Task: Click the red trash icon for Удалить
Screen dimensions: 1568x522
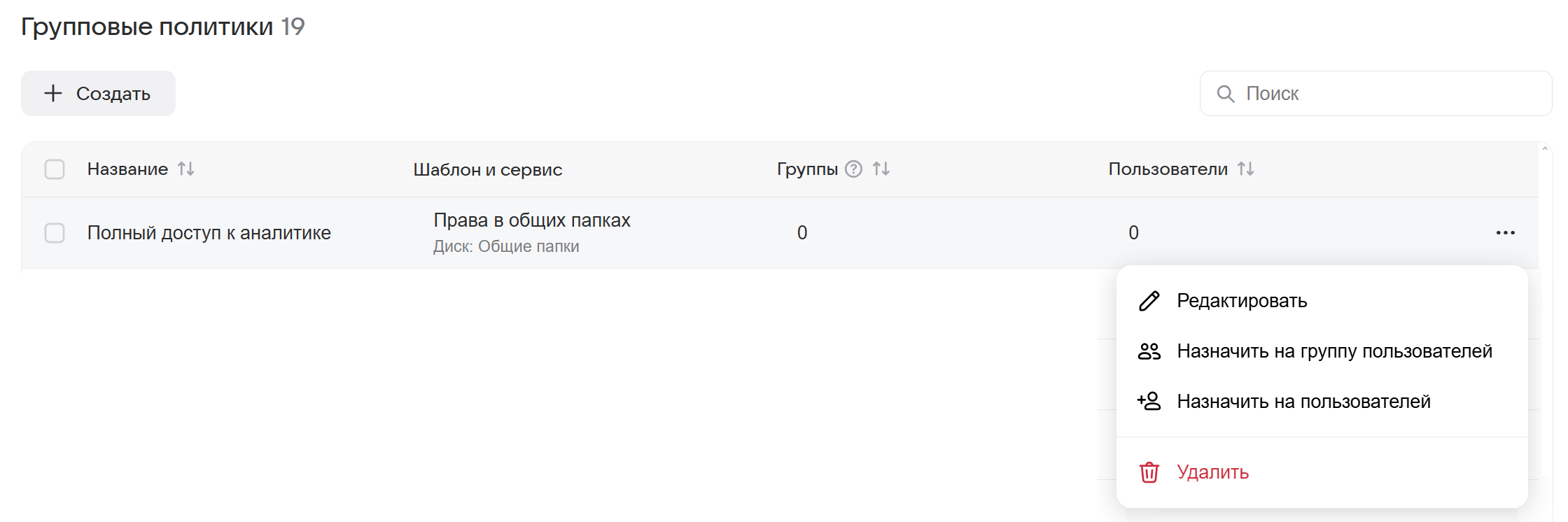Action: pyautogui.click(x=1149, y=473)
